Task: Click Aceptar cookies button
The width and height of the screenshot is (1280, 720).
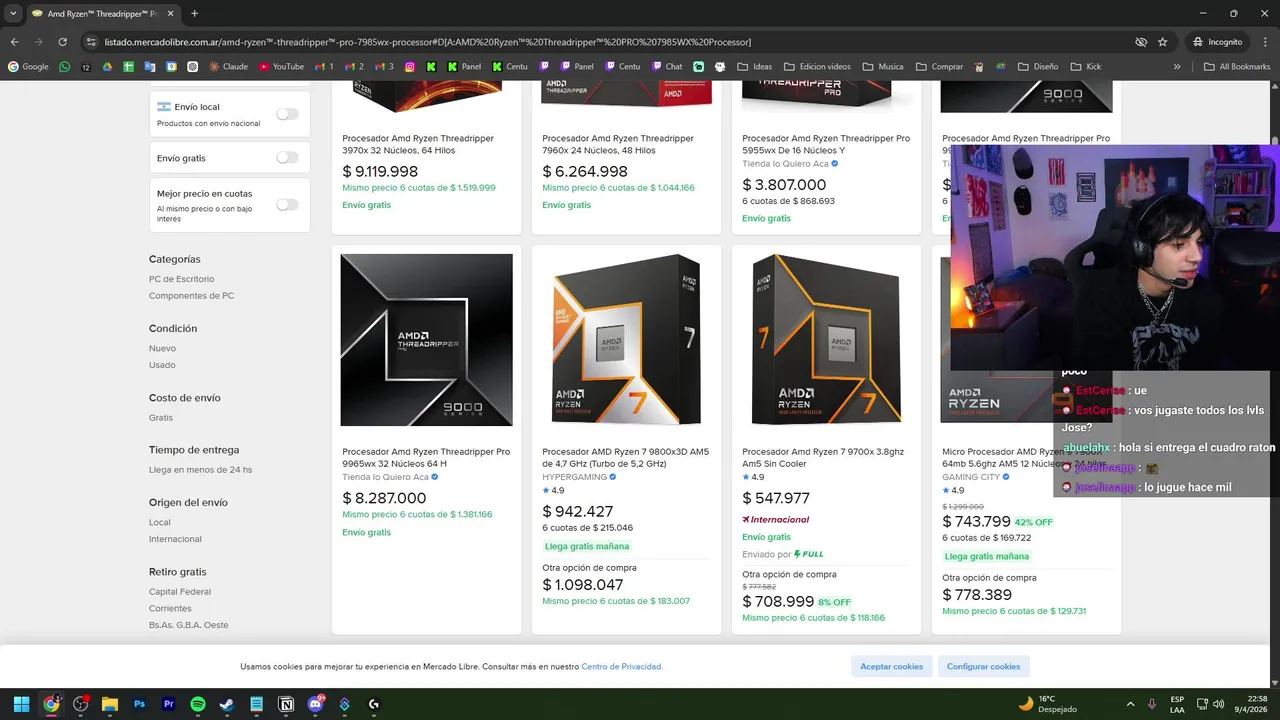Action: [x=892, y=666]
